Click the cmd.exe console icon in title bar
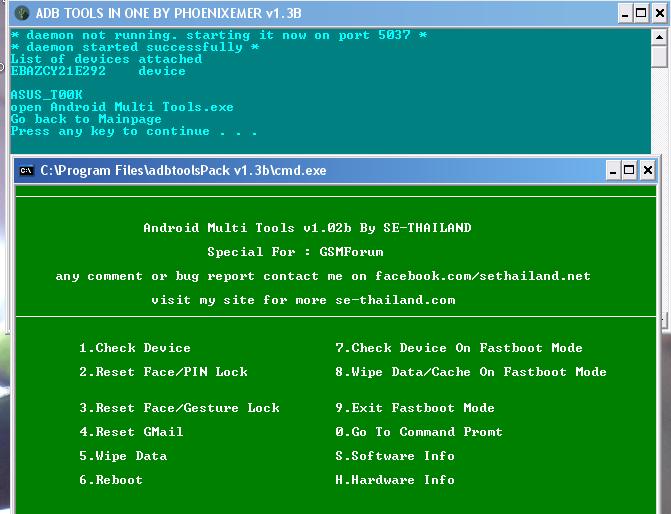 point(27,171)
